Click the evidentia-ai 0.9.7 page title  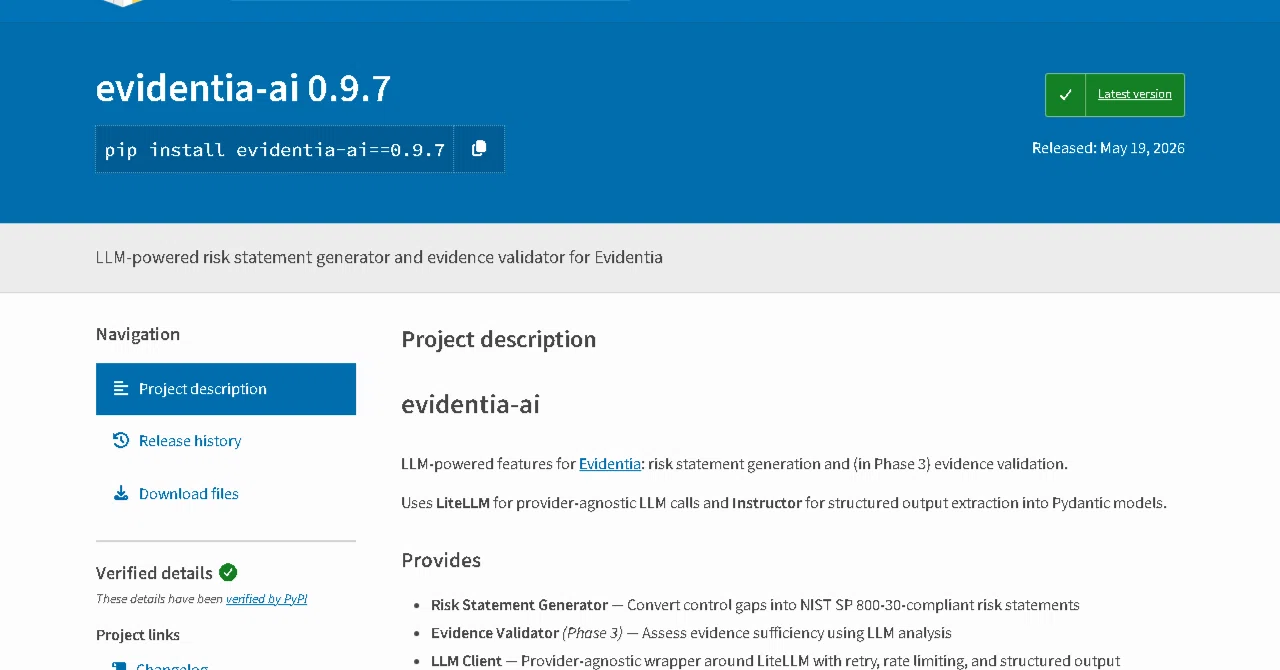243,89
